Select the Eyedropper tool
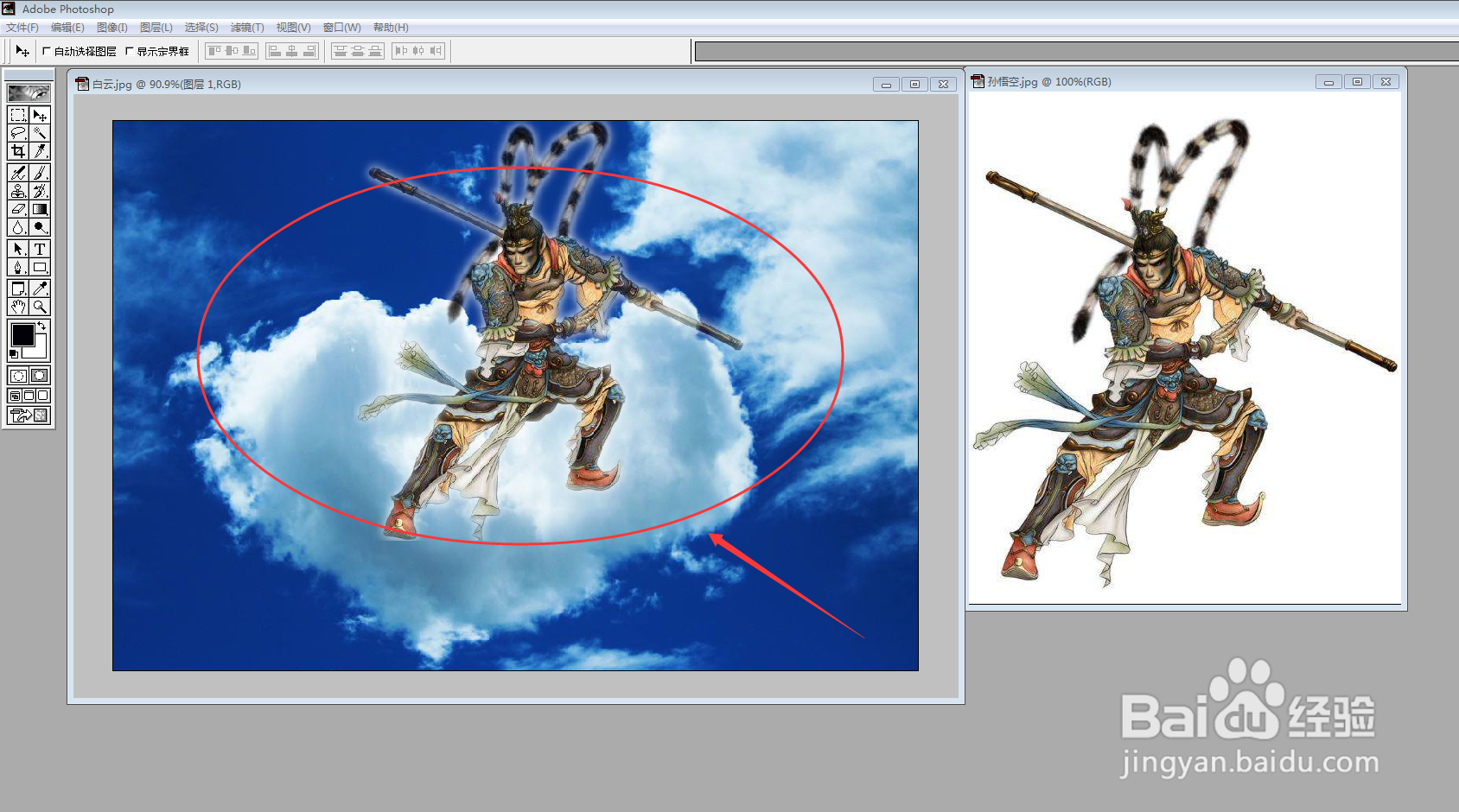This screenshot has width=1459, height=812. (40, 289)
